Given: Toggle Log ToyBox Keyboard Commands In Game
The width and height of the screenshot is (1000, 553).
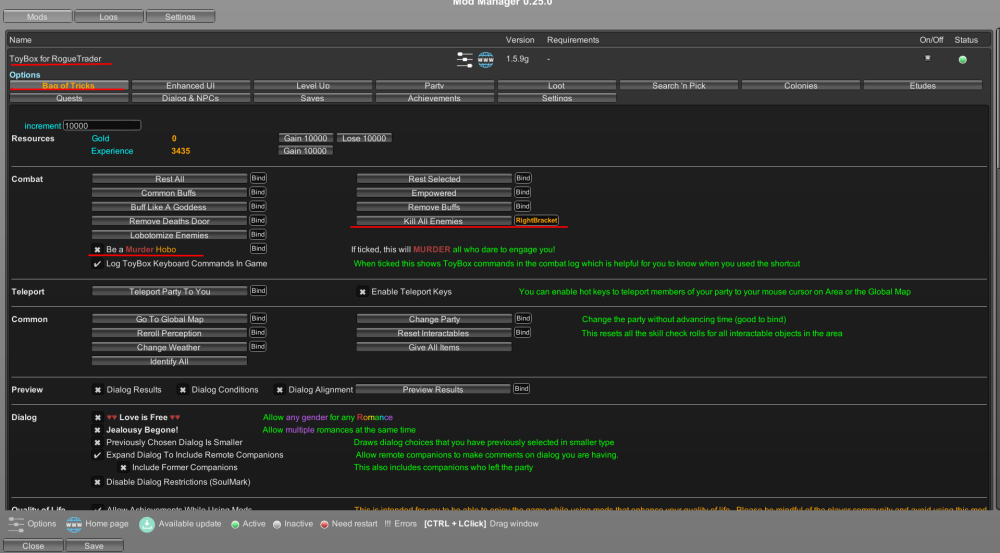Looking at the screenshot, I should click(98, 263).
